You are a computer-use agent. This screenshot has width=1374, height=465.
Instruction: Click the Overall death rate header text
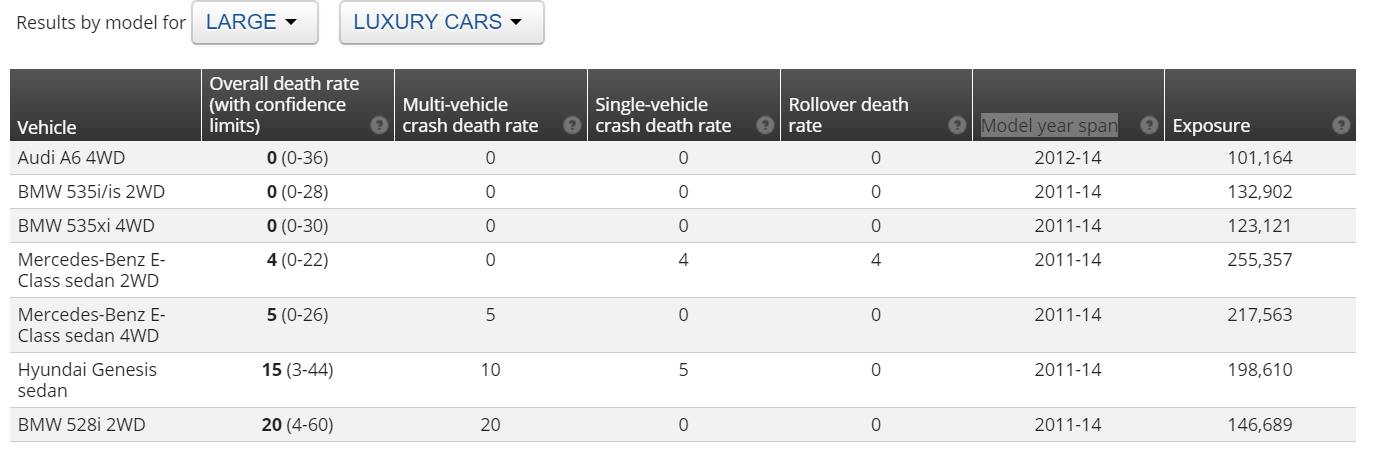click(x=284, y=104)
